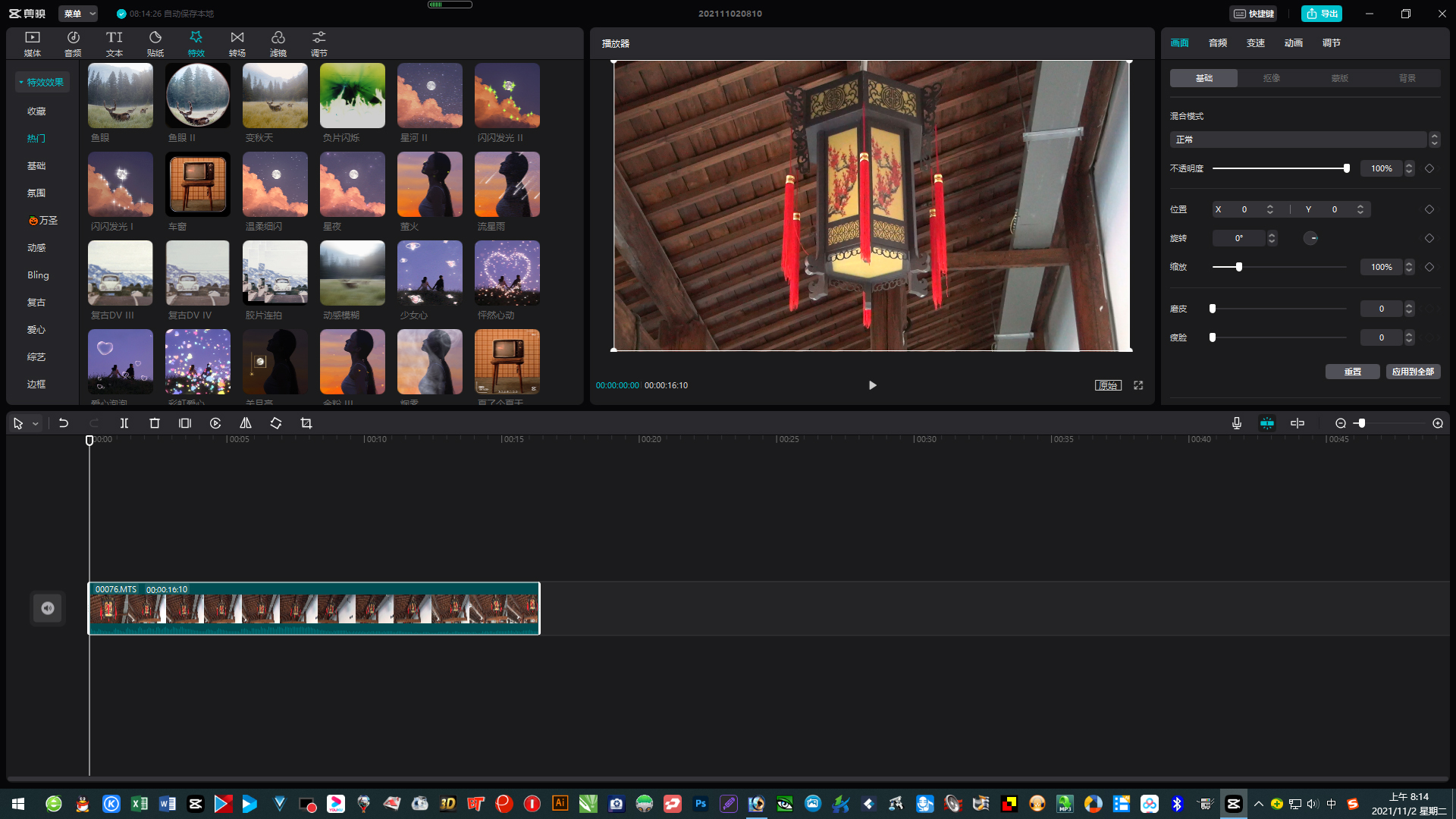Switch to the 抠像 cutout sub-tab
Image resolution: width=1456 pixels, height=819 pixels.
click(1272, 78)
